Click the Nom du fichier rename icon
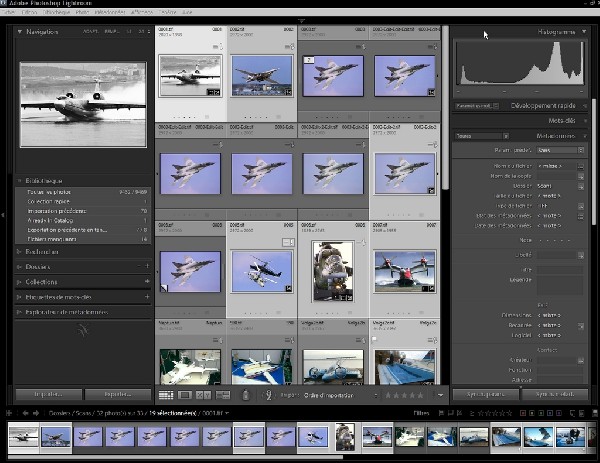Screen dimensions: 600x463 (x=581, y=166)
